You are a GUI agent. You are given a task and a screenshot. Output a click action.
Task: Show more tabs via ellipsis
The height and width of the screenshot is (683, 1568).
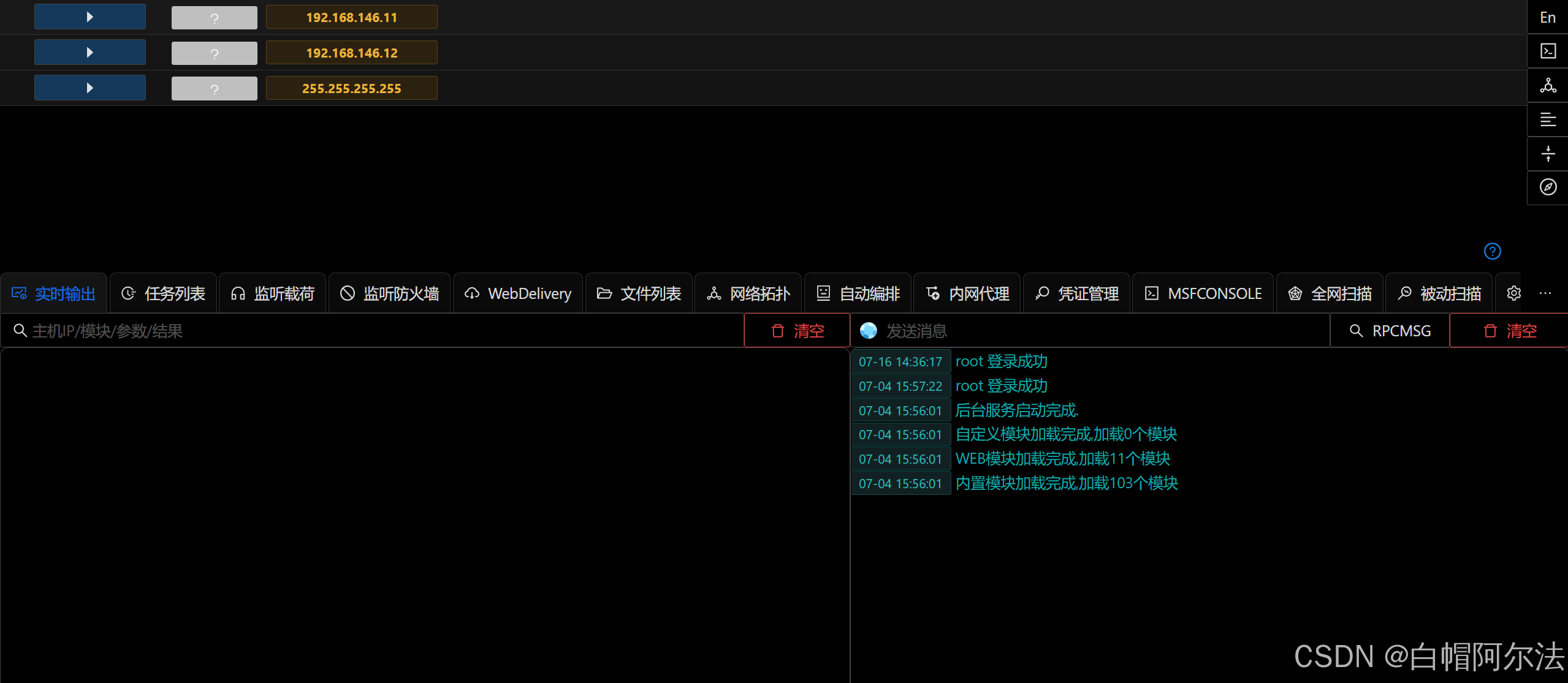[1545, 293]
